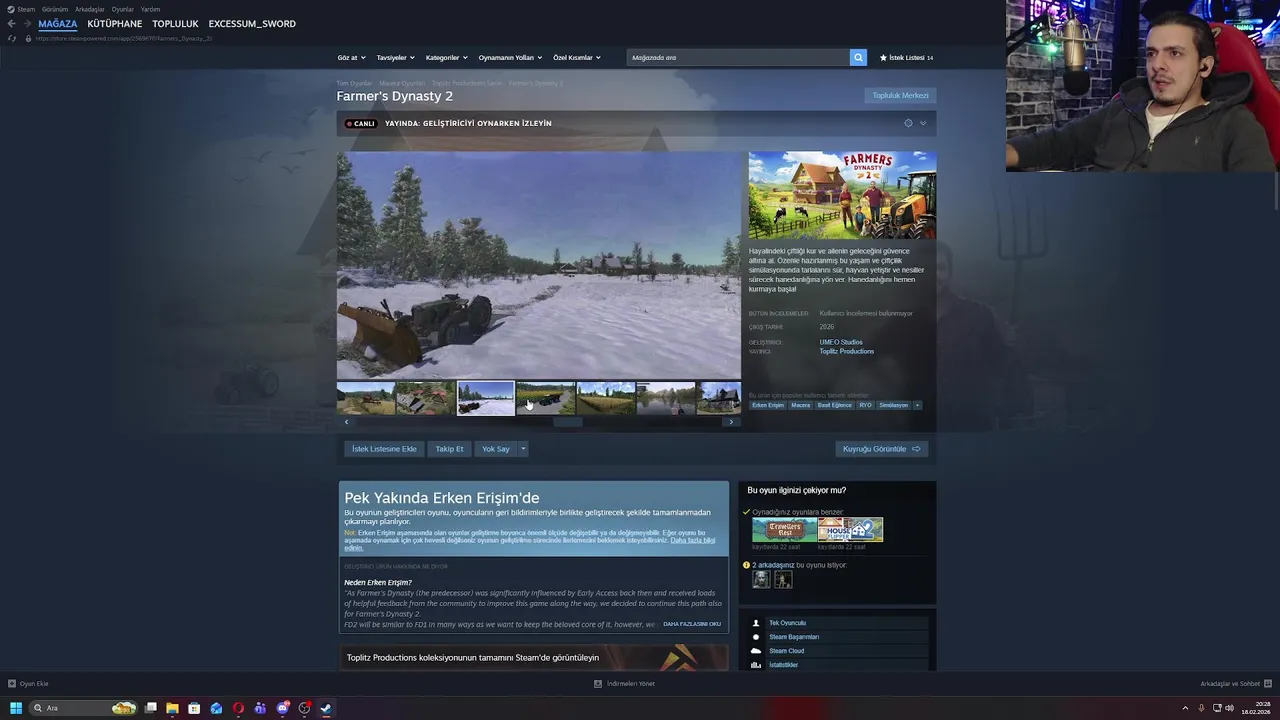Open the Topluluk Merkezi button

click(x=900, y=95)
